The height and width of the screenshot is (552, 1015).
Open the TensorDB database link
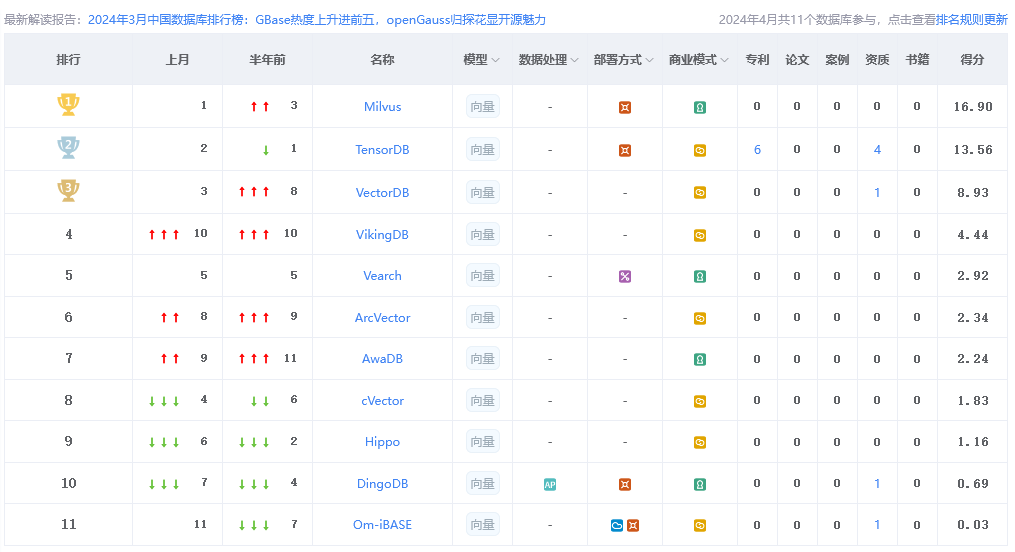383,149
